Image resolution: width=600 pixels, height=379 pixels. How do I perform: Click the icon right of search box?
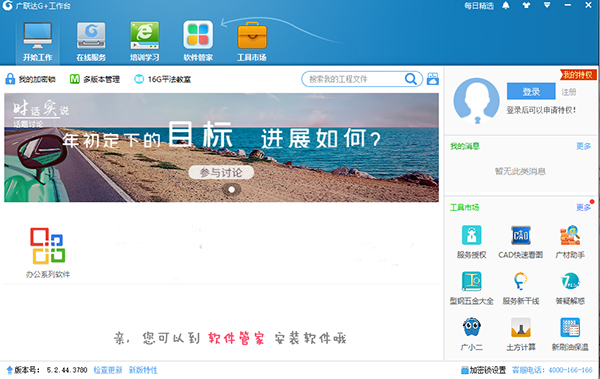[433, 79]
